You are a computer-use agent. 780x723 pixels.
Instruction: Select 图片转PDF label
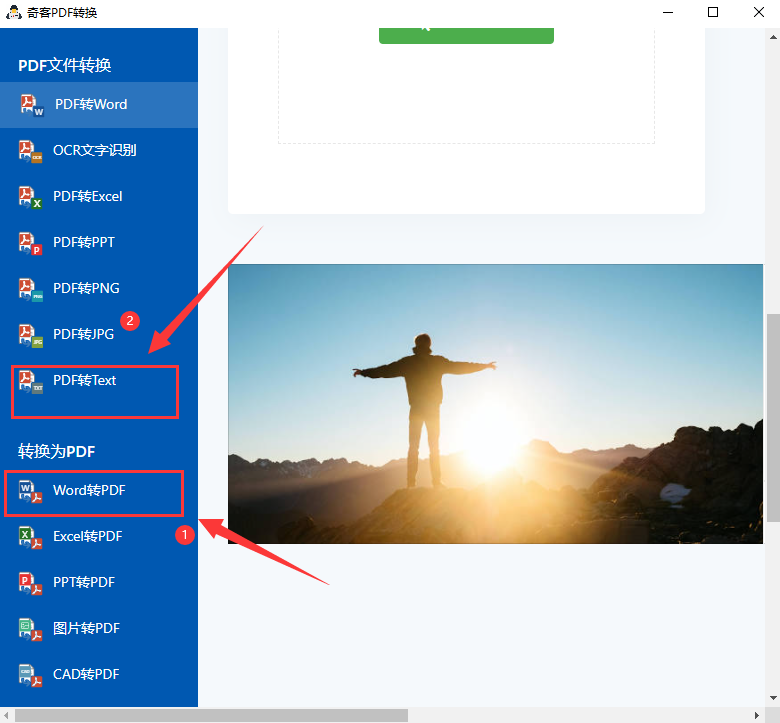click(86, 628)
